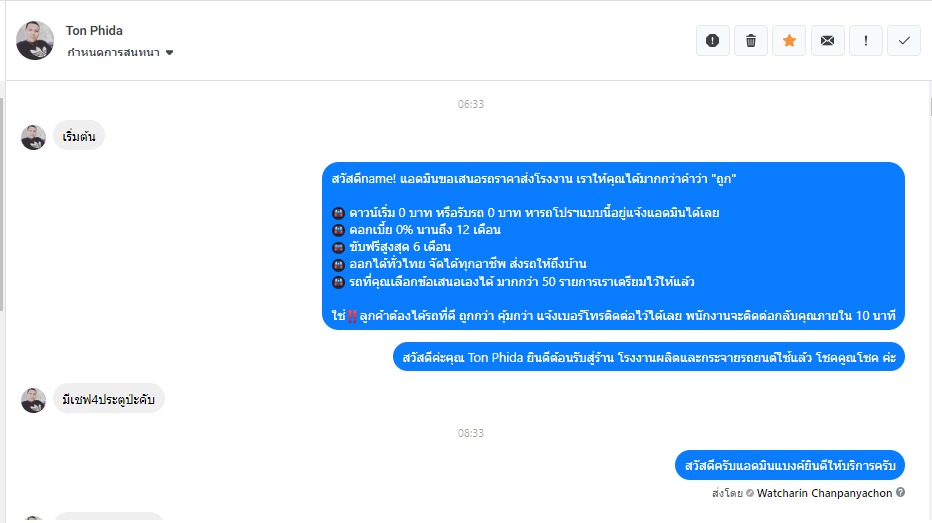Viewport: 932px width, 523px height.
Task: Click the exclamation mark priority icon
Action: pyautogui.click(x=865, y=40)
